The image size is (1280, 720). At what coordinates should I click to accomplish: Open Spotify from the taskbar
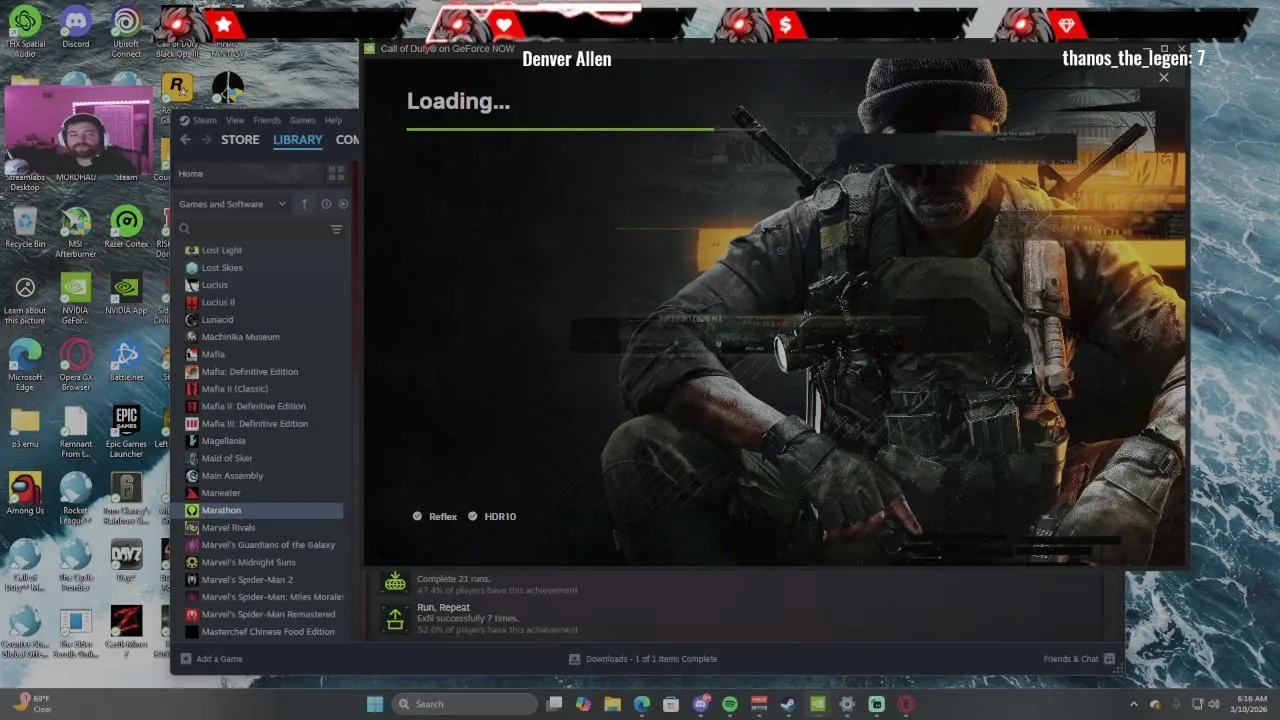729,704
